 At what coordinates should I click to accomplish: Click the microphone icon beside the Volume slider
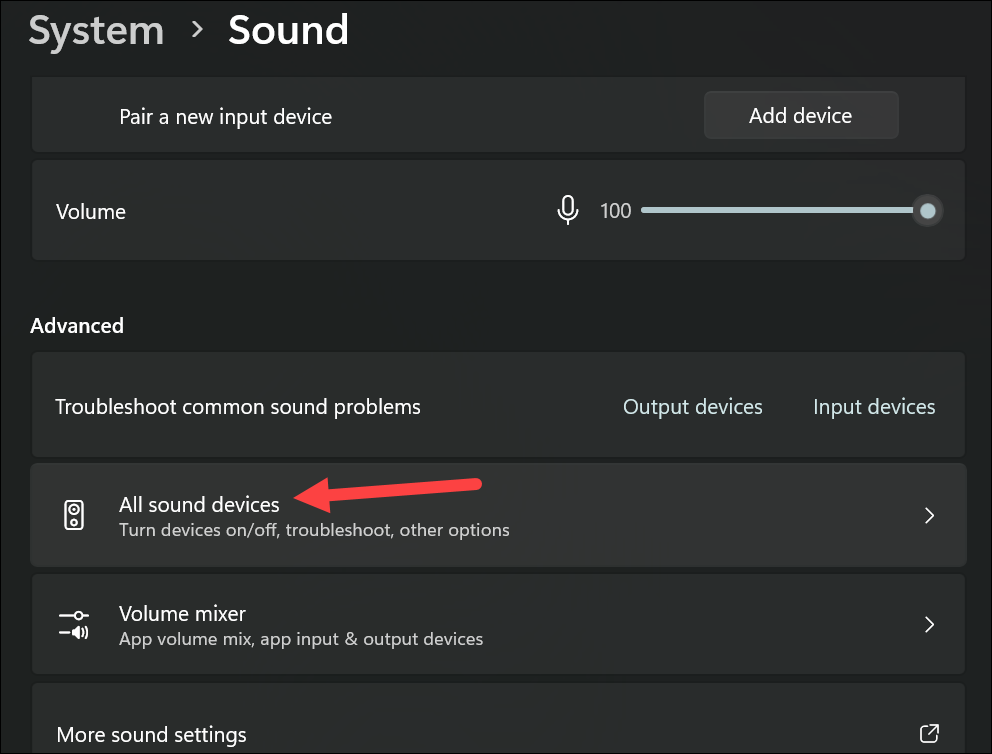(567, 210)
